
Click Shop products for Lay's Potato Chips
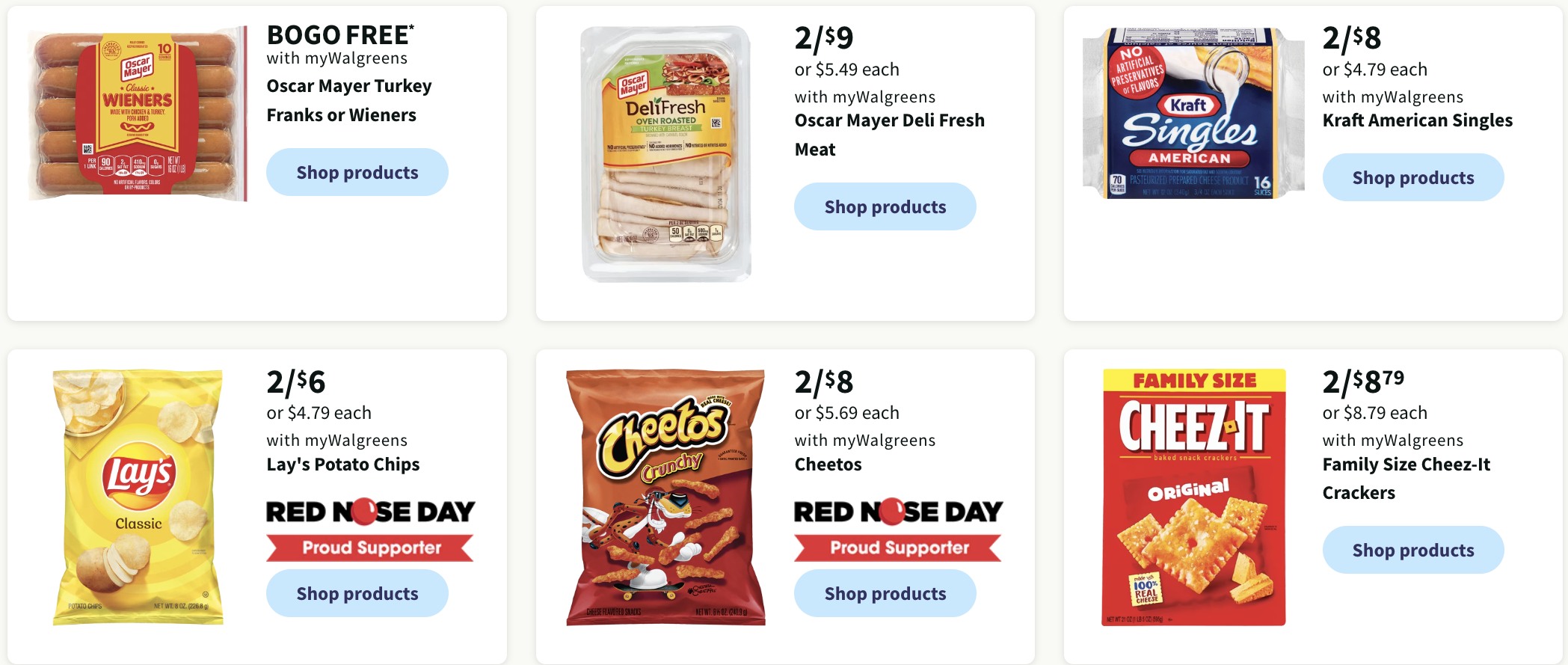pyautogui.click(x=357, y=593)
